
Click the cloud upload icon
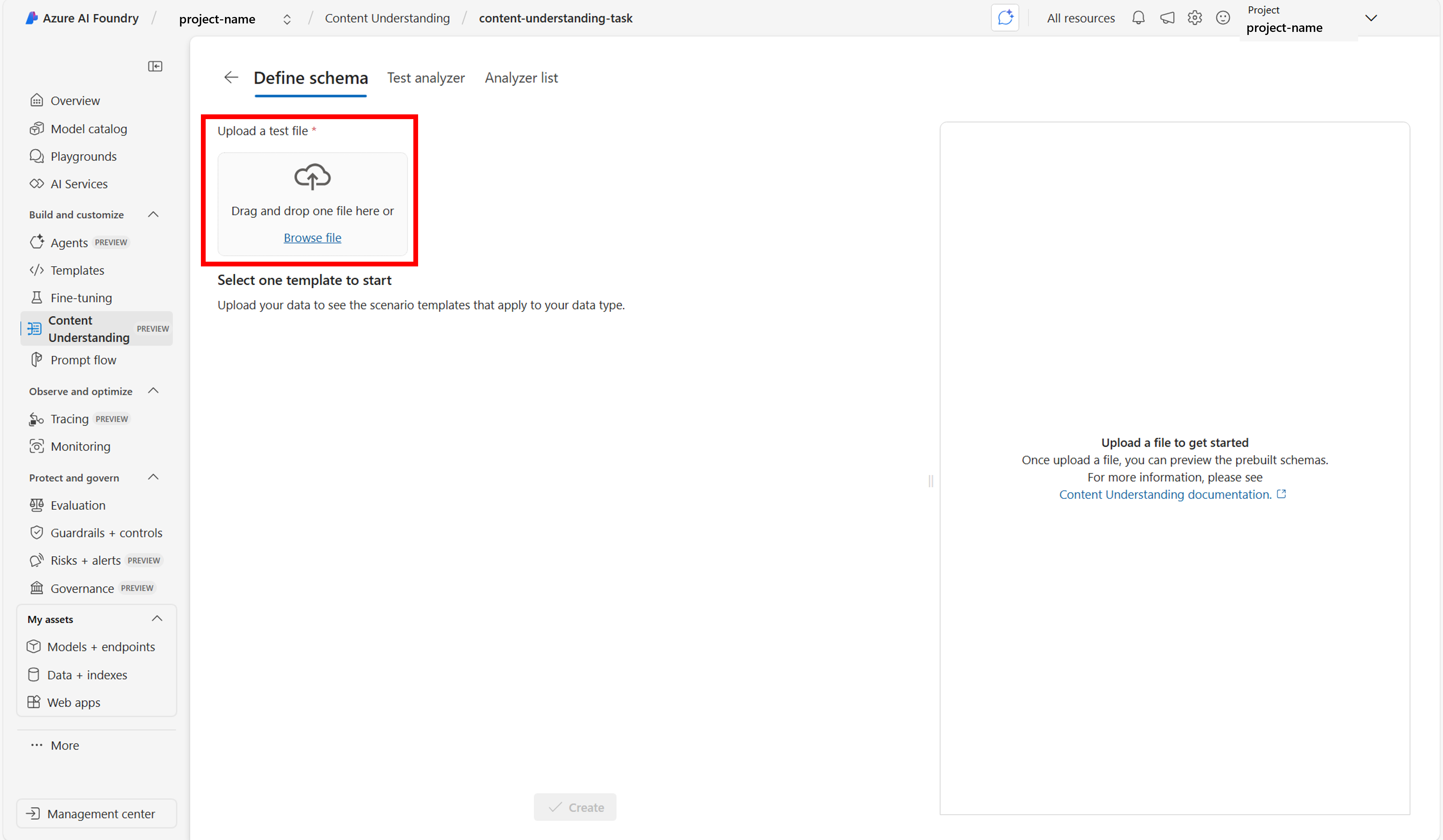312,176
